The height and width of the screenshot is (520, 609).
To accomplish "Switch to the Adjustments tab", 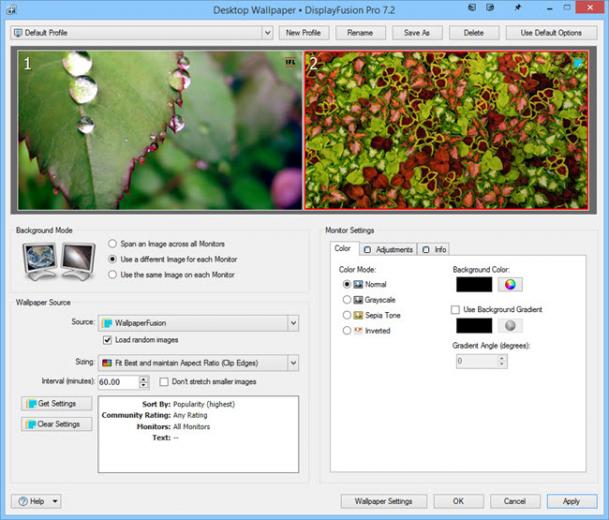I will [388, 249].
